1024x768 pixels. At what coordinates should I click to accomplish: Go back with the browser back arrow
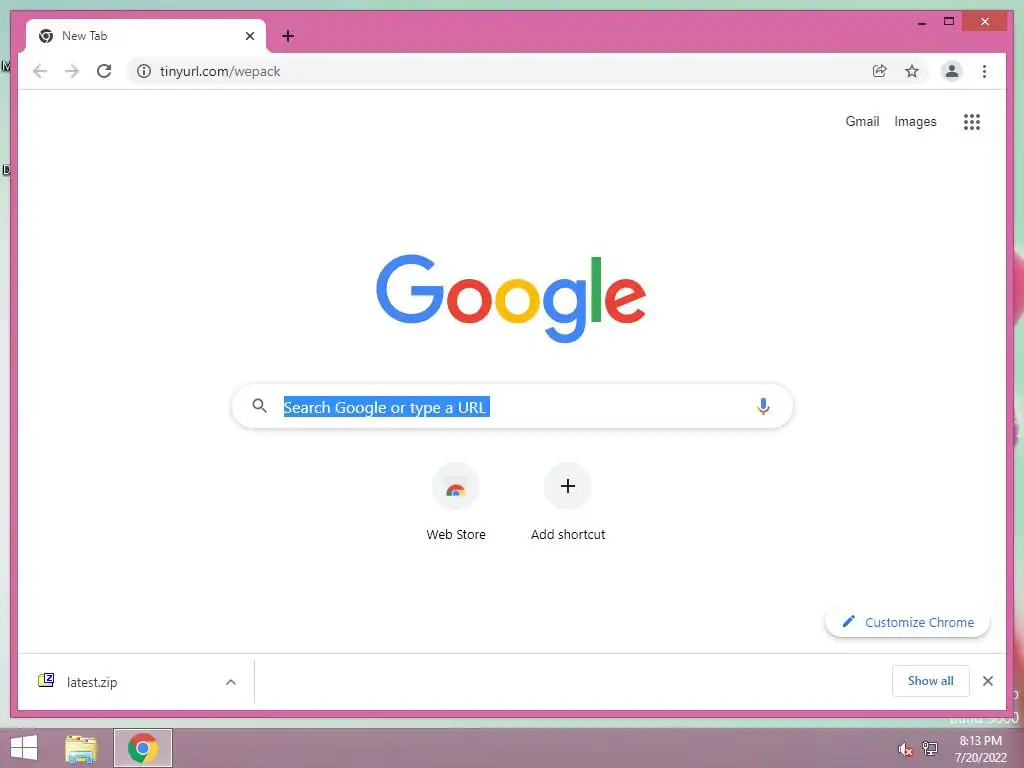tap(40, 71)
